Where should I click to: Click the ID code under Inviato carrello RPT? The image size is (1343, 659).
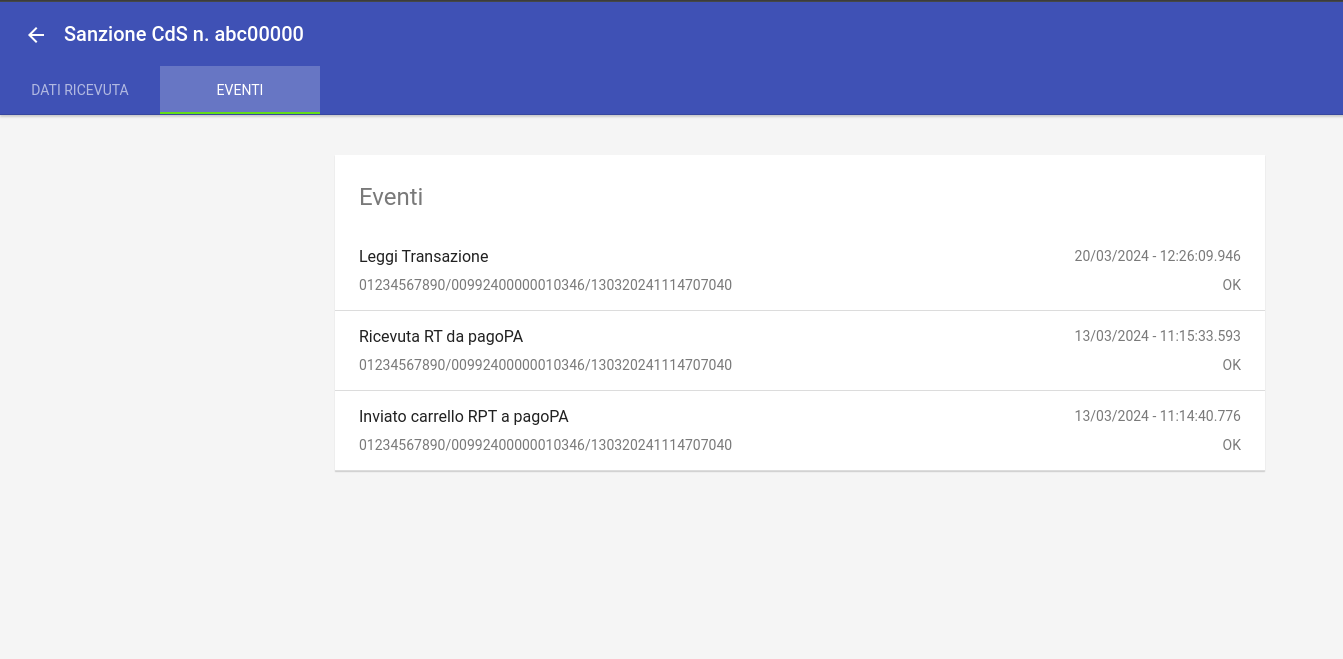[x=545, y=445]
